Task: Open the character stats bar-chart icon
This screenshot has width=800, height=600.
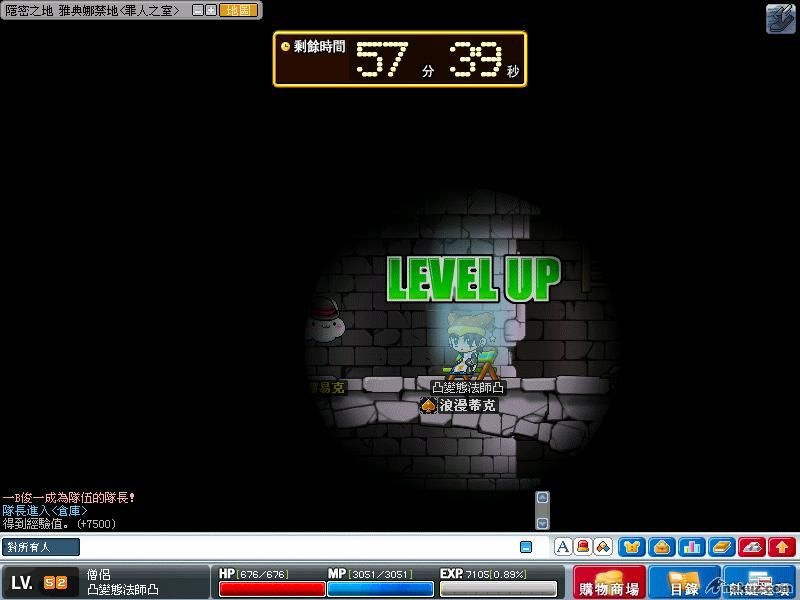Action: click(692, 547)
